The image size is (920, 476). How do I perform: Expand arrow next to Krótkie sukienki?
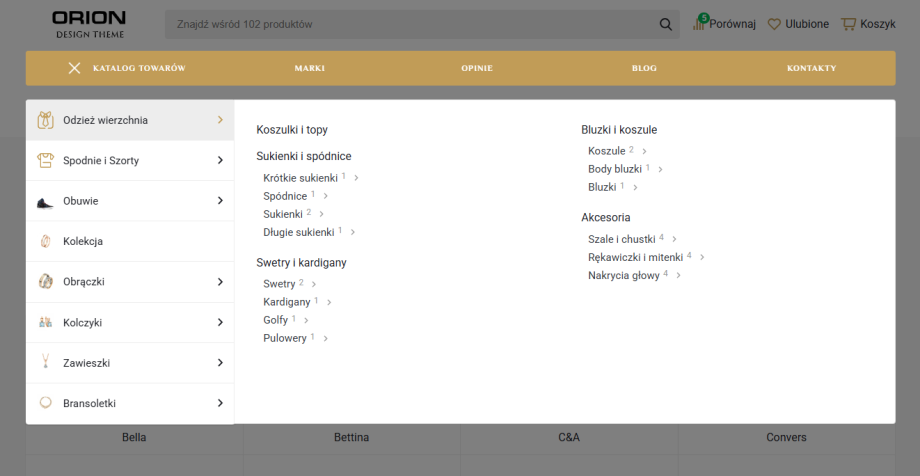point(356,178)
